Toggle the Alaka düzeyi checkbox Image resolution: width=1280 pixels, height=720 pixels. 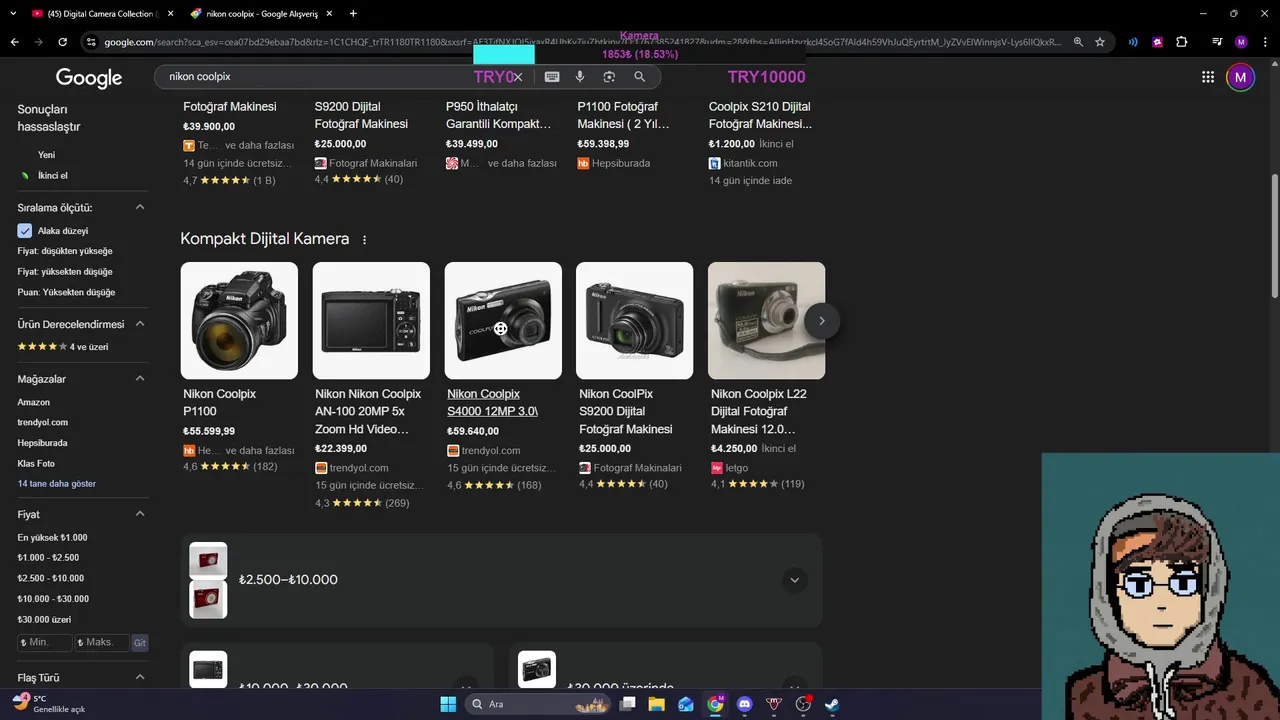tap(25, 231)
